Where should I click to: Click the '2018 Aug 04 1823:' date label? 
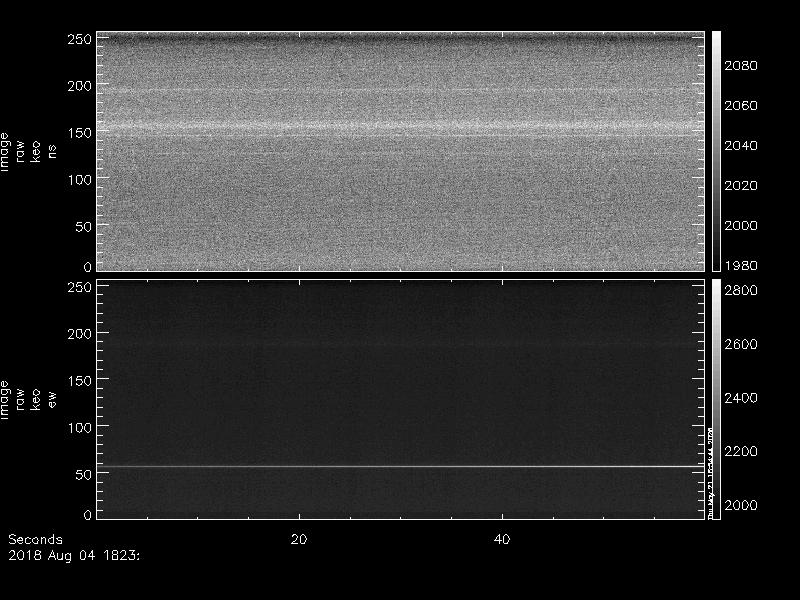point(74,556)
